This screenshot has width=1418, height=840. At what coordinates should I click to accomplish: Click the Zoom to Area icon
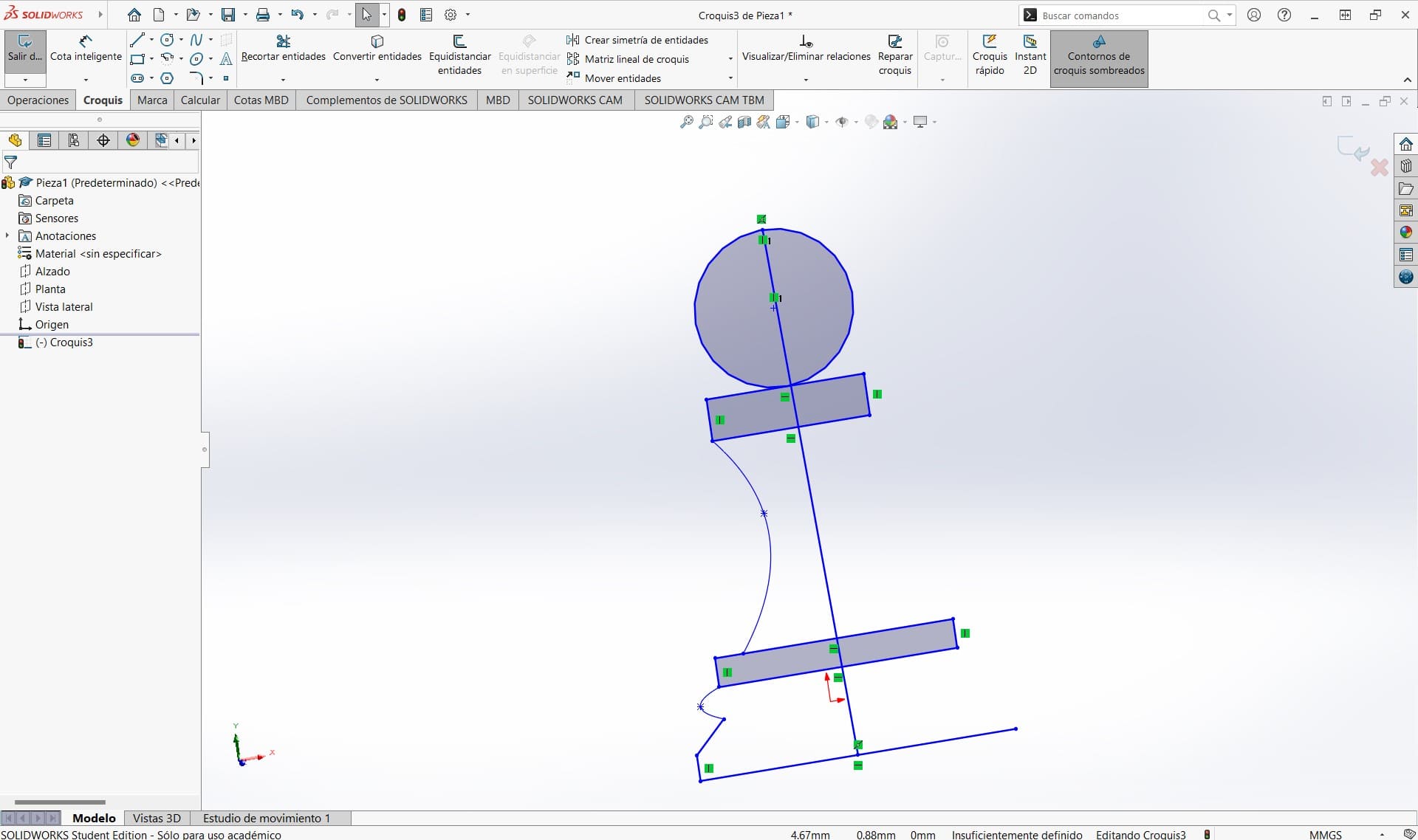[x=706, y=122]
